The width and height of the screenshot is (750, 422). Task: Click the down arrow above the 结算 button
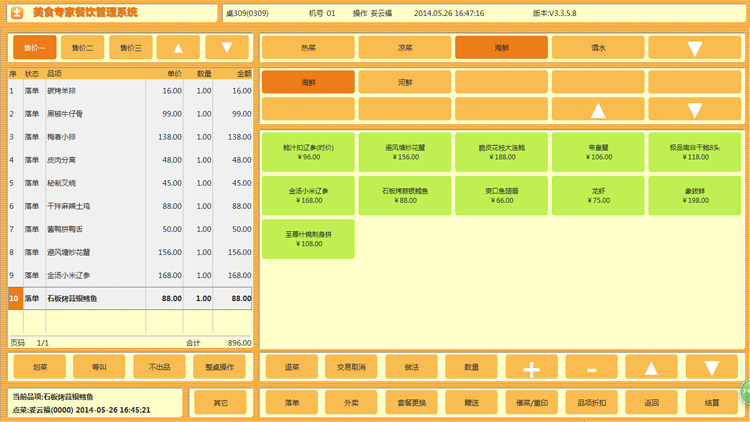[x=712, y=367]
